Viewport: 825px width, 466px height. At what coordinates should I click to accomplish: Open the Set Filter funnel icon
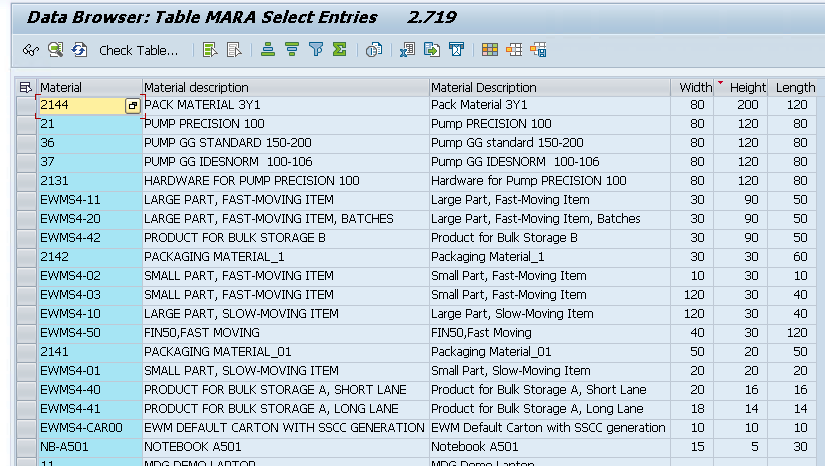point(316,50)
